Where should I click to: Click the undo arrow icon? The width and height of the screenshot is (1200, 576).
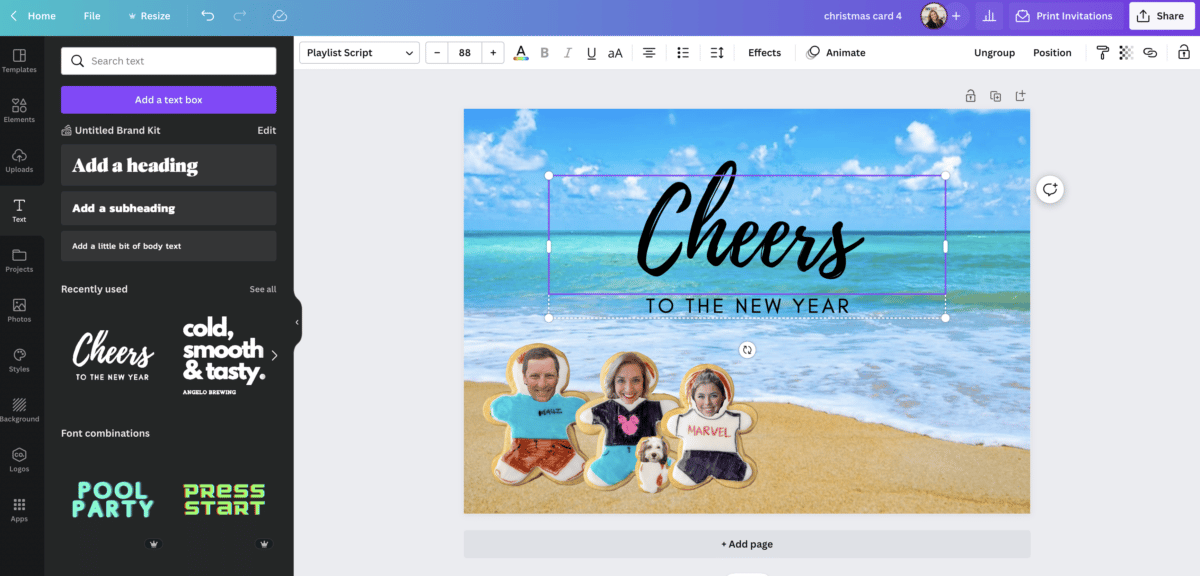(x=207, y=16)
